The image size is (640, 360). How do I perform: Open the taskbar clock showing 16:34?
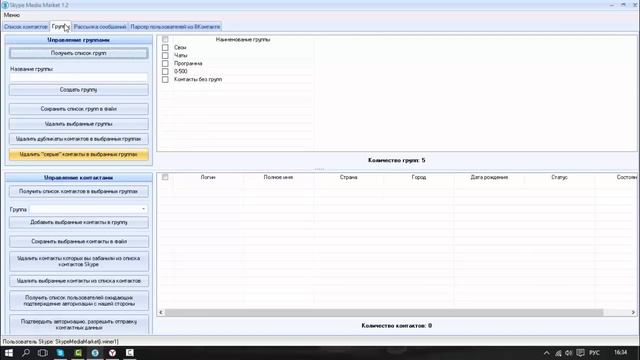pyautogui.click(x=620, y=352)
